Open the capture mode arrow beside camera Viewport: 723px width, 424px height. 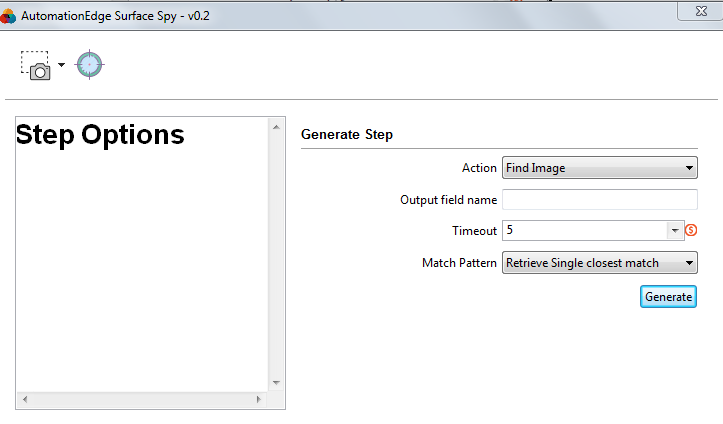(61, 65)
